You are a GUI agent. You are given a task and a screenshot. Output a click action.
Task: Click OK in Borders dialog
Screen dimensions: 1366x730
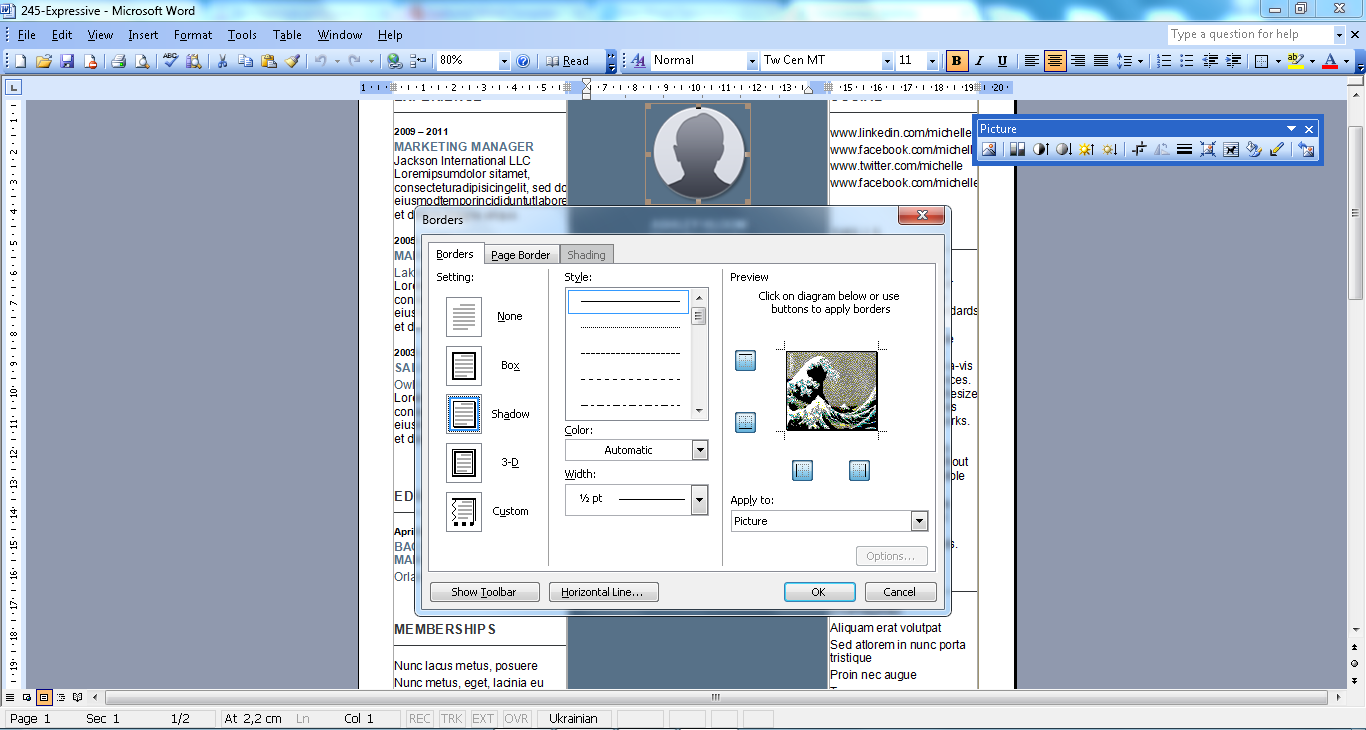pos(818,592)
